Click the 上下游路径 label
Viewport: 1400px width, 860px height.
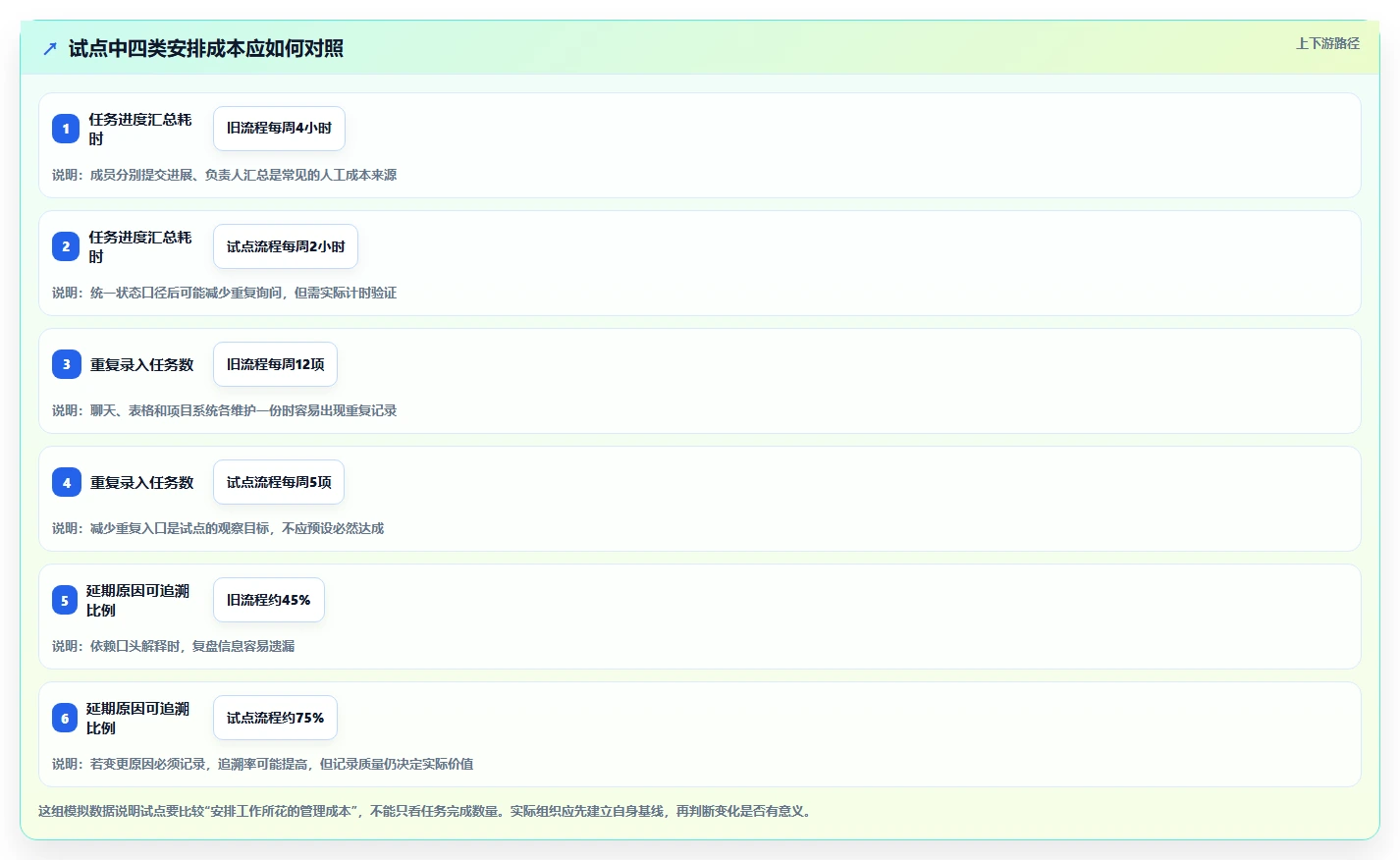1327,43
